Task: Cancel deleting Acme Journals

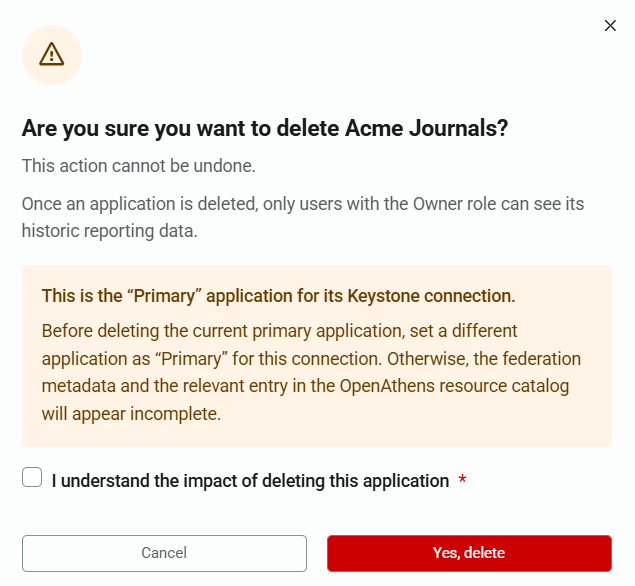Action: [x=164, y=553]
